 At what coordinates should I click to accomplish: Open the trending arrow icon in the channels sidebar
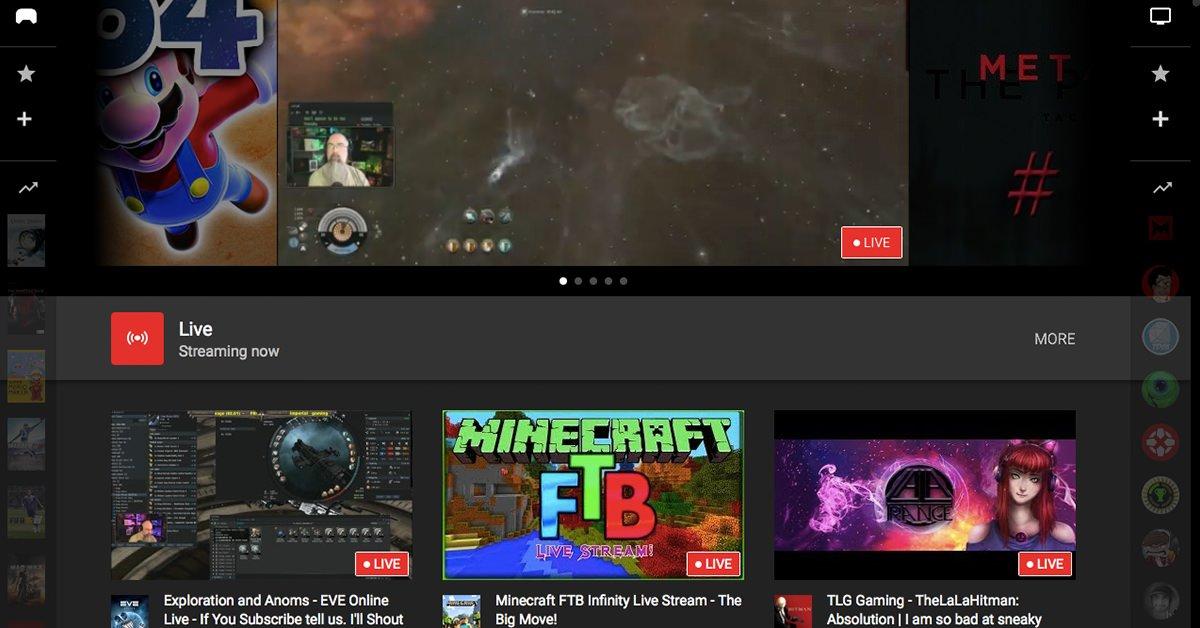coord(1162,187)
